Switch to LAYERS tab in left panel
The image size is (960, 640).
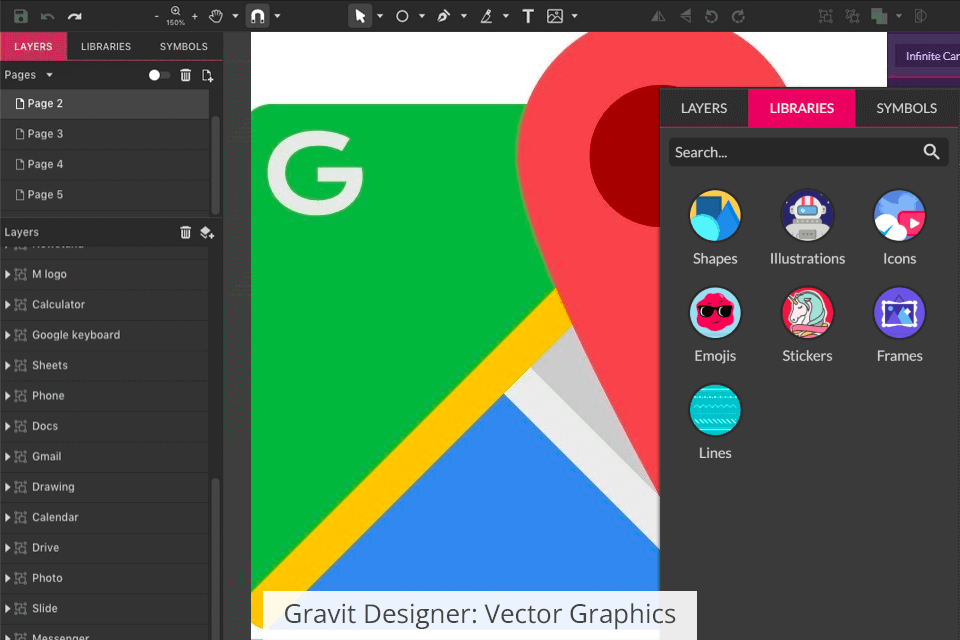pyautogui.click(x=33, y=47)
